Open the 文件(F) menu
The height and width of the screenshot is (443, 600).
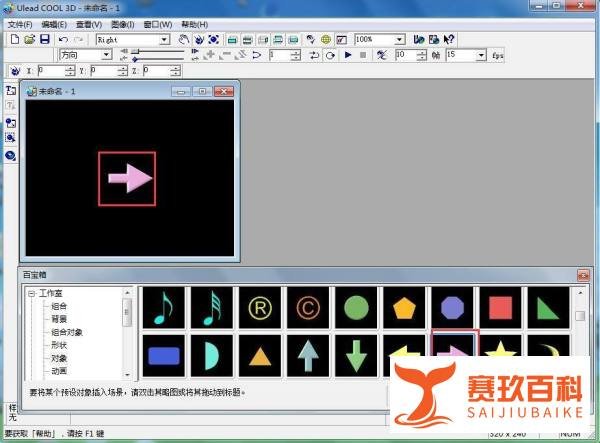20,24
